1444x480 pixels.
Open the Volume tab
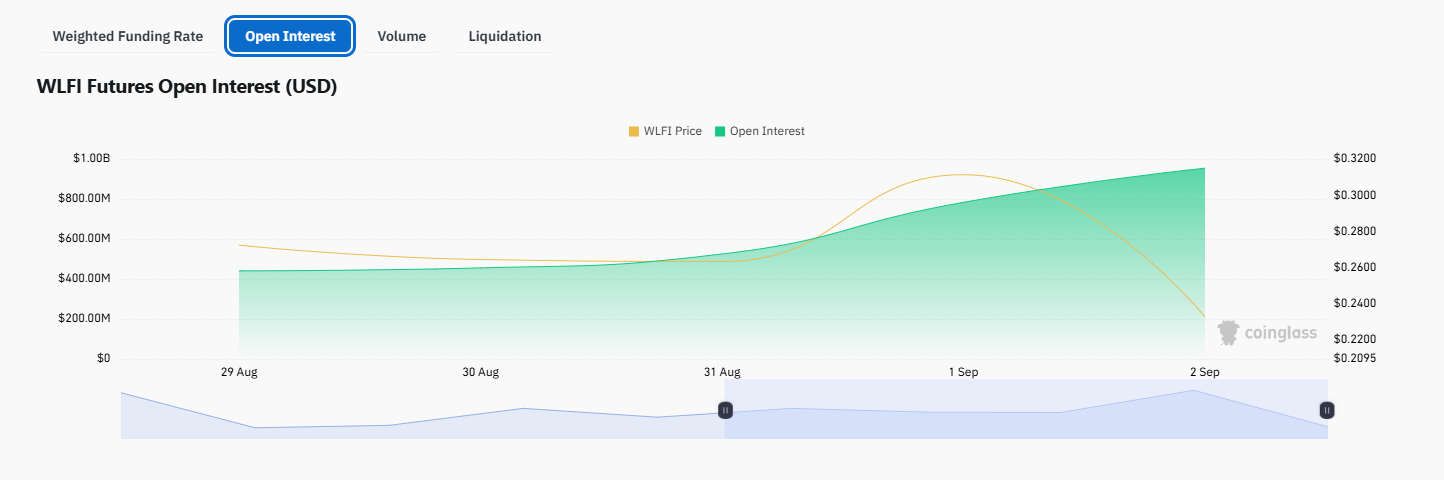click(402, 36)
